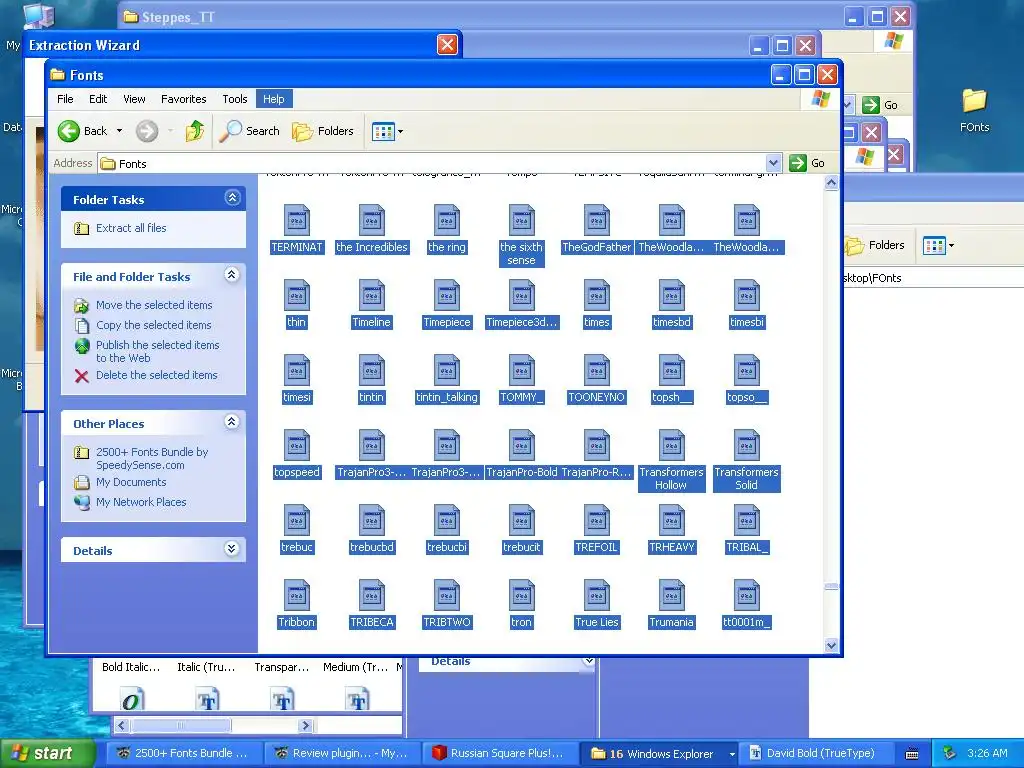
Task: Open the Back history dropdown arrow
Action: point(120,131)
